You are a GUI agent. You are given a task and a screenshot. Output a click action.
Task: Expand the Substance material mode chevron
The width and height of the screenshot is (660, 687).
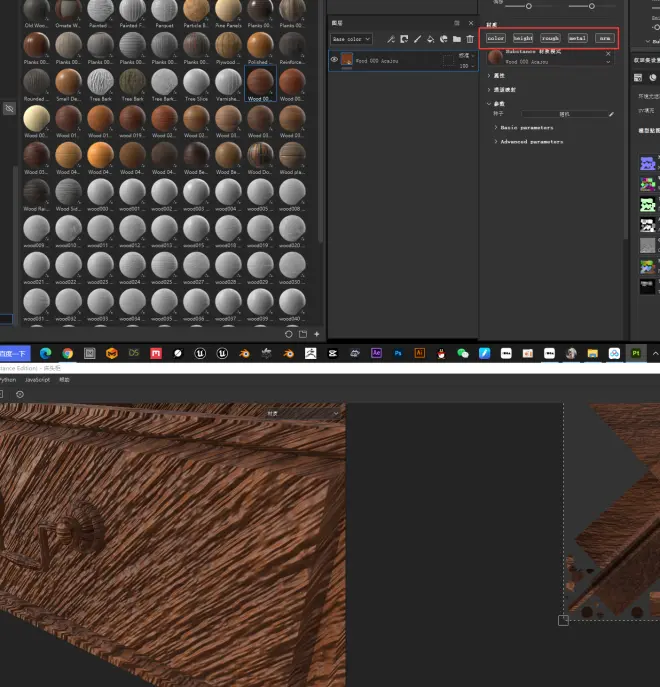(608, 62)
